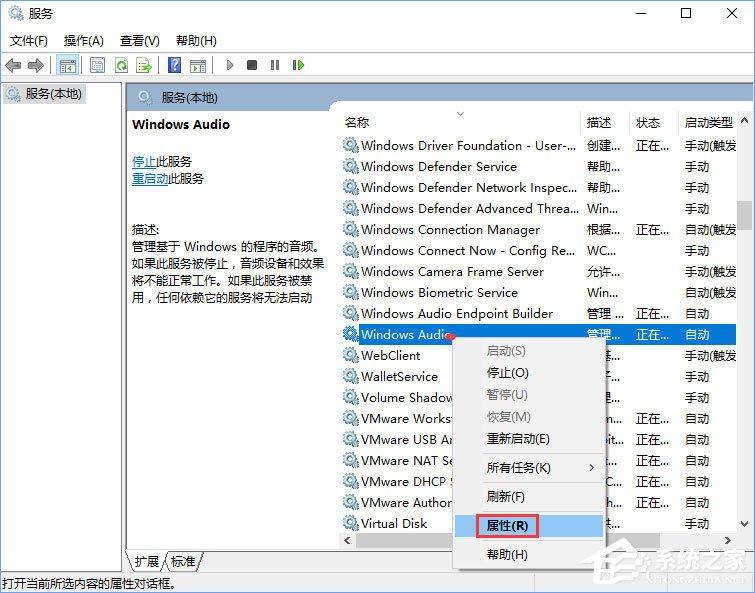Sort by the 描述 column header
Viewport: 755px width, 593px height.
[x=605, y=122]
